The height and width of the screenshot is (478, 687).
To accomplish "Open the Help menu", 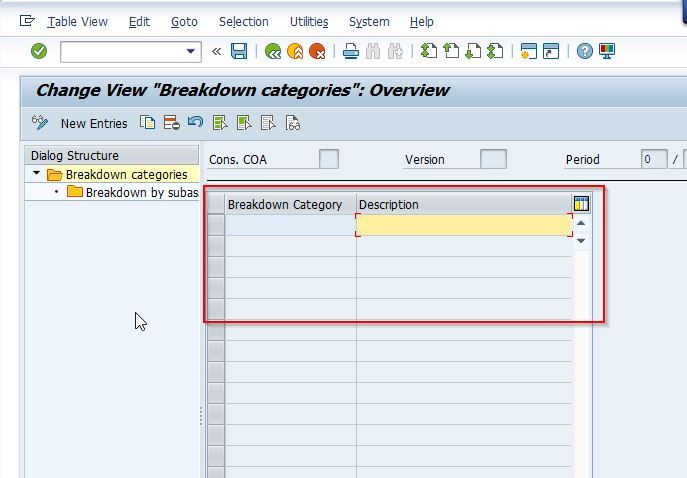I will 421,21.
